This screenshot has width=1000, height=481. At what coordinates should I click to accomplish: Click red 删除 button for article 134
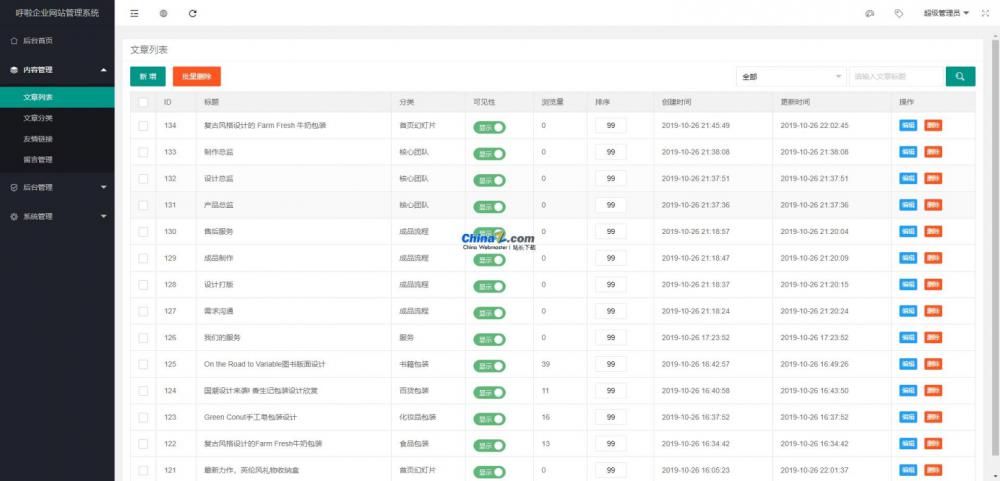click(x=932, y=126)
